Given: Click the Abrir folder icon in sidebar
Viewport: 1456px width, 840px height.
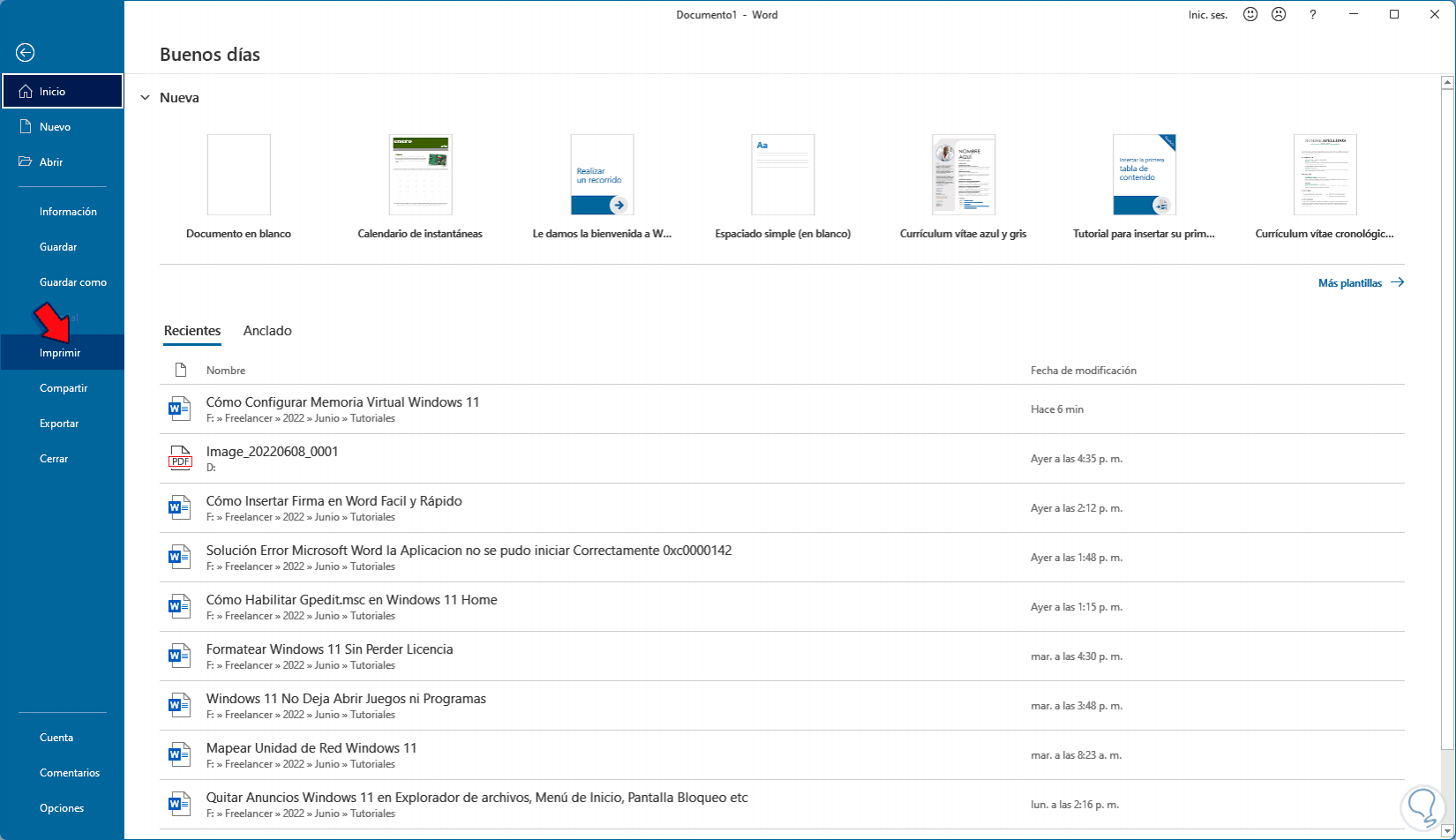Looking at the screenshot, I should (x=26, y=162).
